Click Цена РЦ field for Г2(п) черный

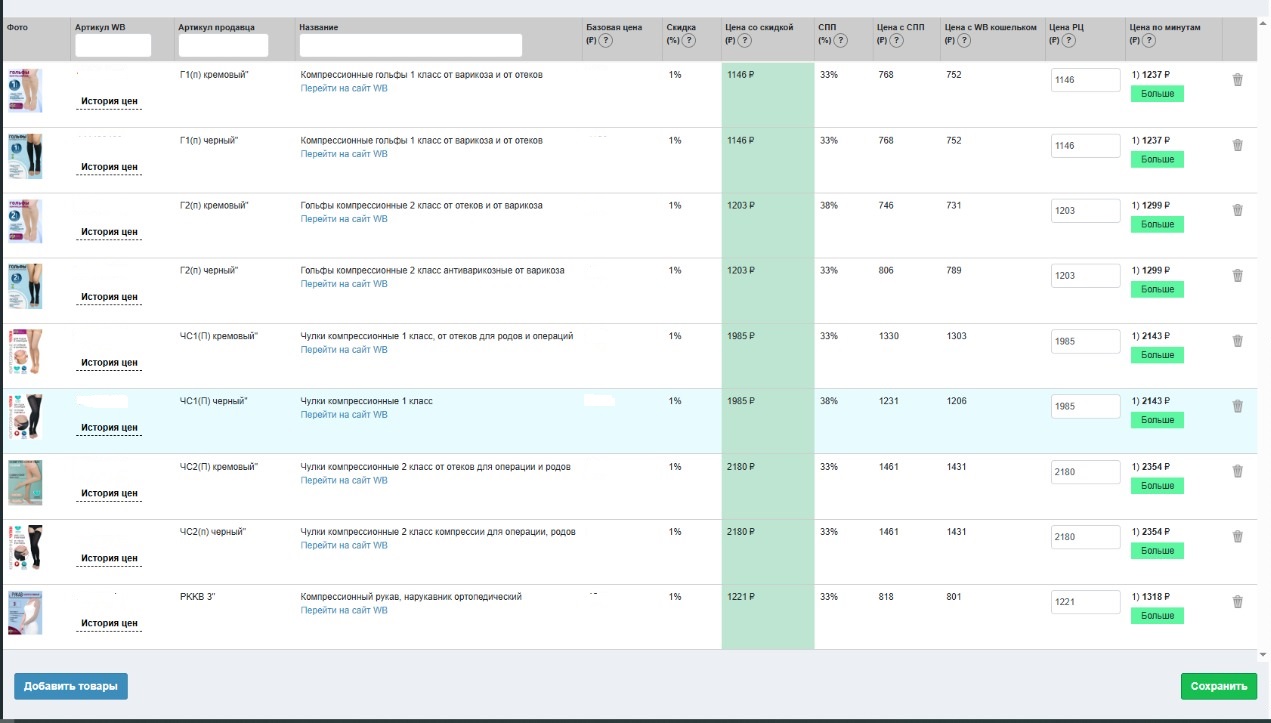pos(1085,275)
